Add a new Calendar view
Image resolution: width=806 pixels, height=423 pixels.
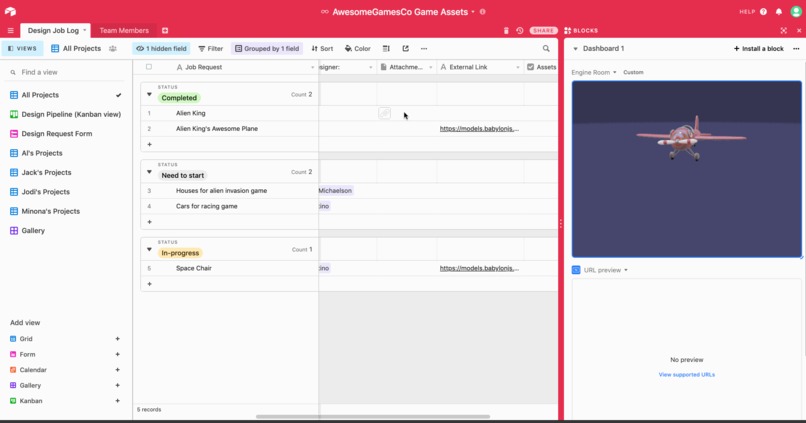pos(117,370)
